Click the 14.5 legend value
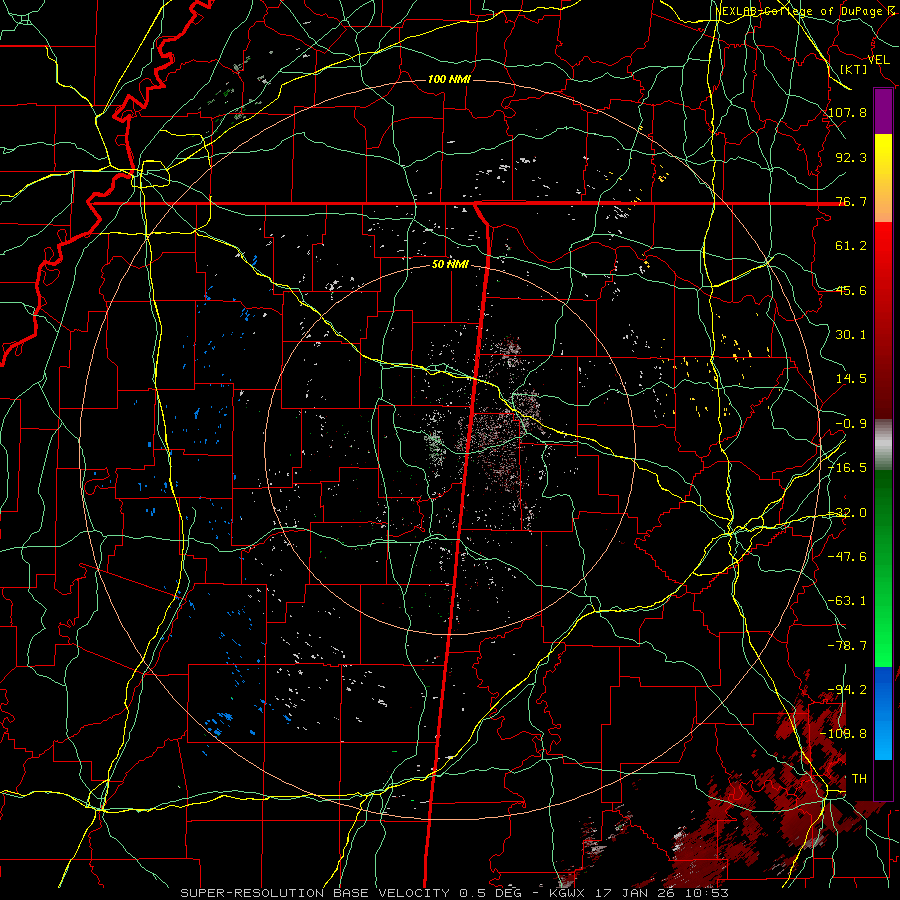Screen dimensions: 900x900 851,379
